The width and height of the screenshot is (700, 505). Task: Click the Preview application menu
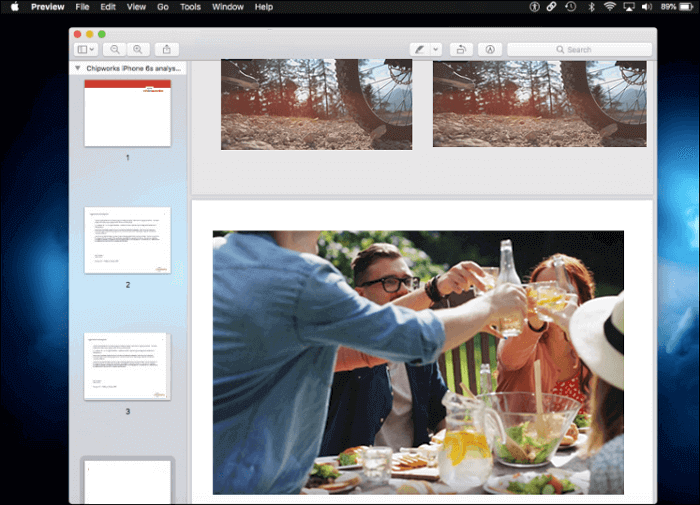(x=47, y=7)
